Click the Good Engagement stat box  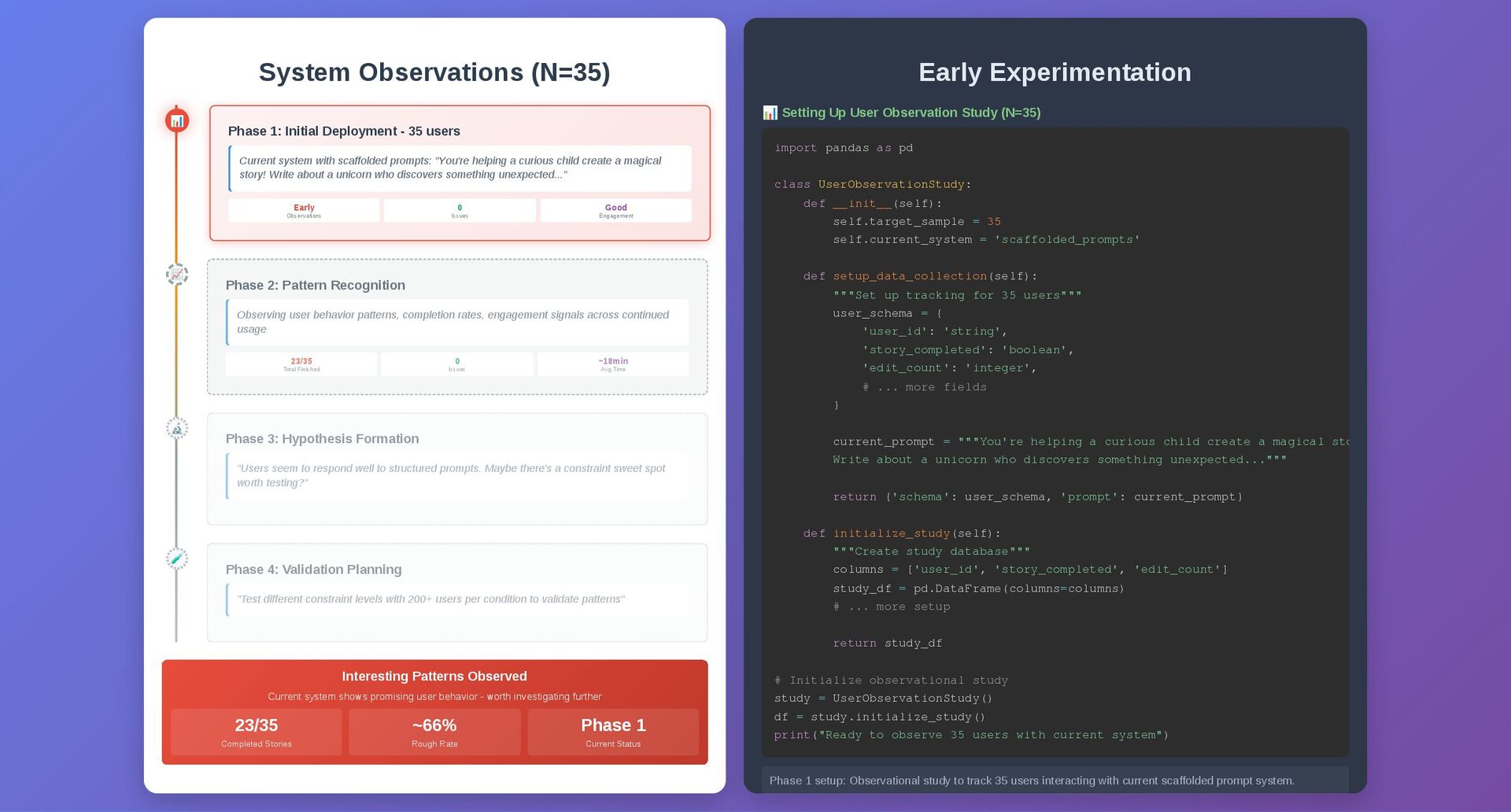pos(615,210)
